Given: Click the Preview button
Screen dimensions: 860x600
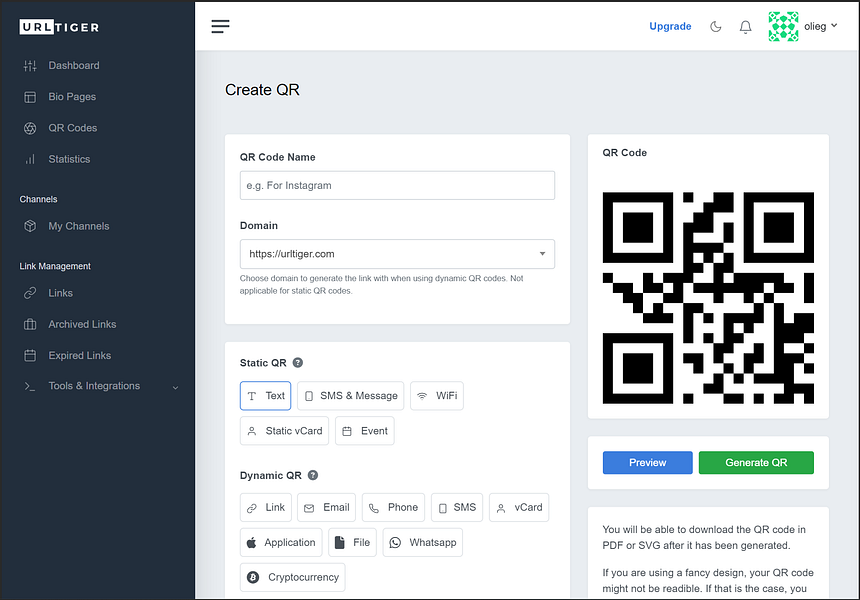Looking at the screenshot, I should 648,462.
